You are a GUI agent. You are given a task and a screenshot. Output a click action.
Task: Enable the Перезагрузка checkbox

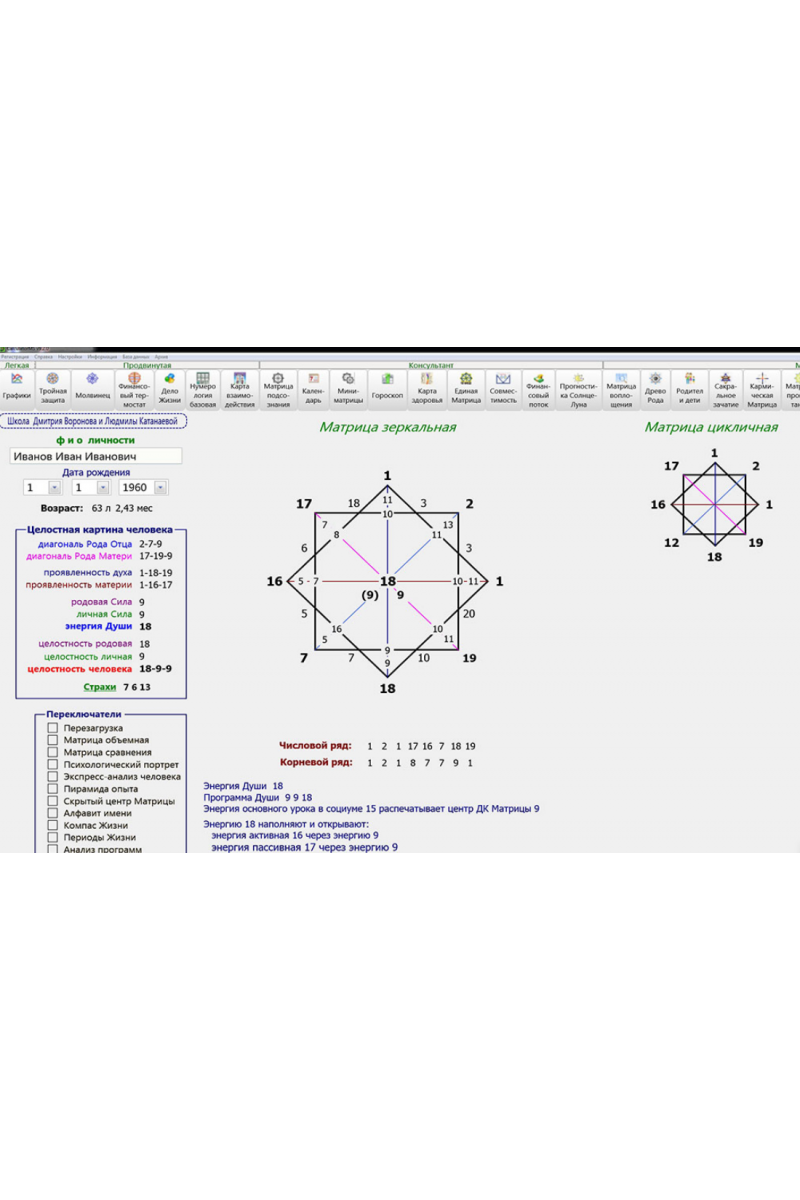point(53,728)
